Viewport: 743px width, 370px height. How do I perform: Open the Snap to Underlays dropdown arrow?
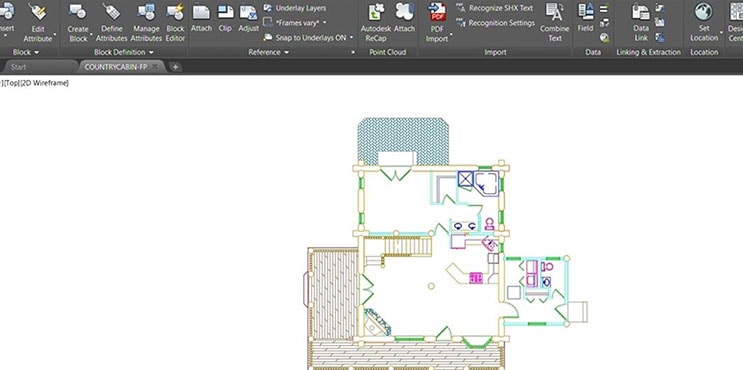[352, 37]
